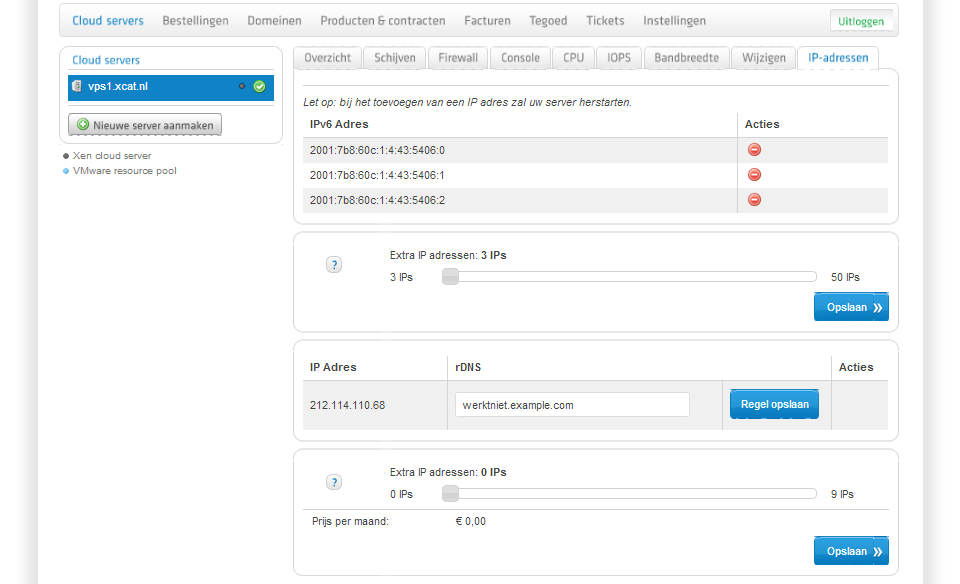Click the IPv6 extra IP addresses slider handle

point(450,277)
